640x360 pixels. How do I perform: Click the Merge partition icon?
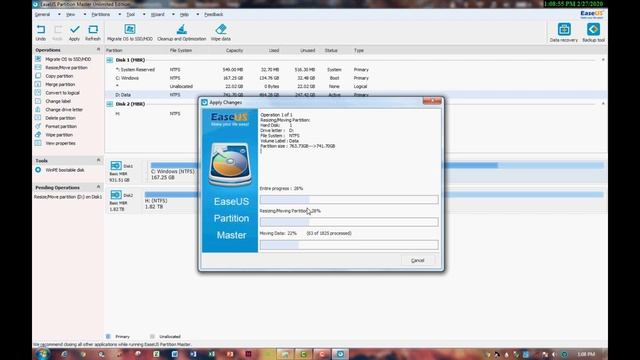point(38,84)
